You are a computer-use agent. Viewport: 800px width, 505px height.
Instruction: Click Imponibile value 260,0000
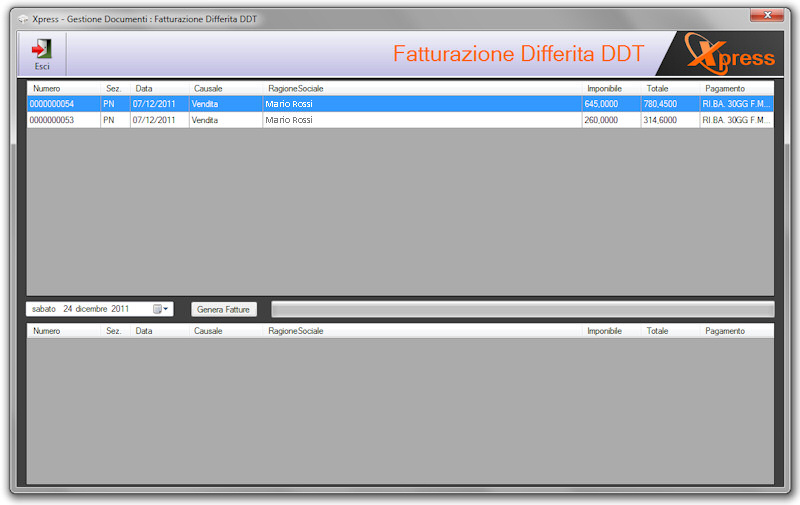(611, 120)
